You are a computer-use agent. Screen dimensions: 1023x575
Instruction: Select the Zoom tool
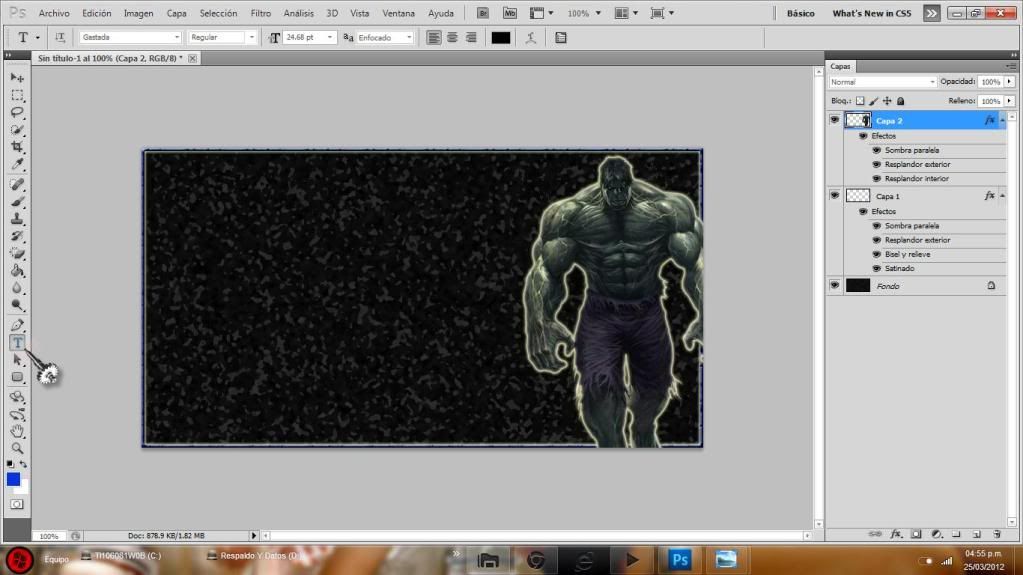point(17,448)
